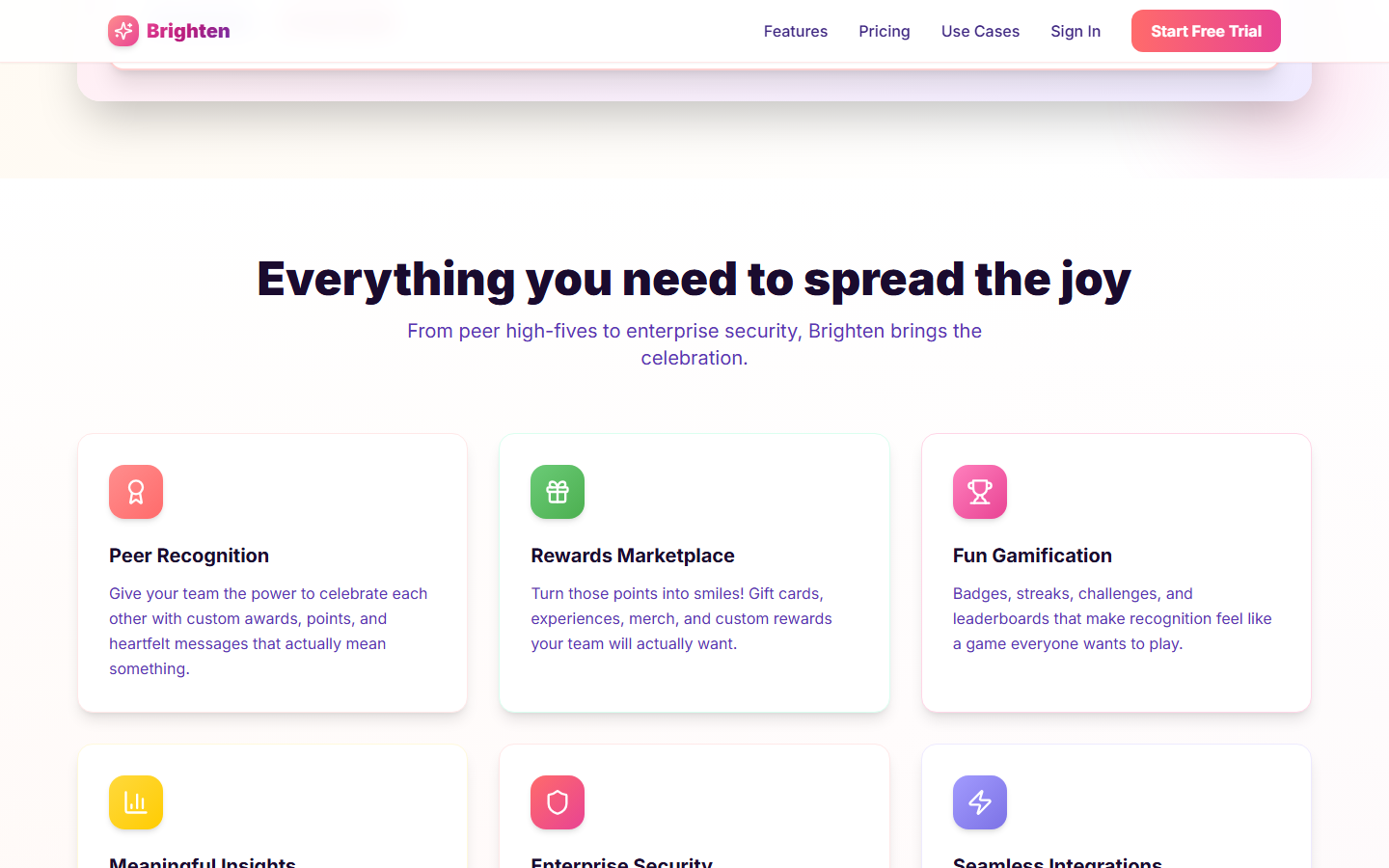Click the Rewards Marketplace card
The image size is (1389, 868).
694,572
